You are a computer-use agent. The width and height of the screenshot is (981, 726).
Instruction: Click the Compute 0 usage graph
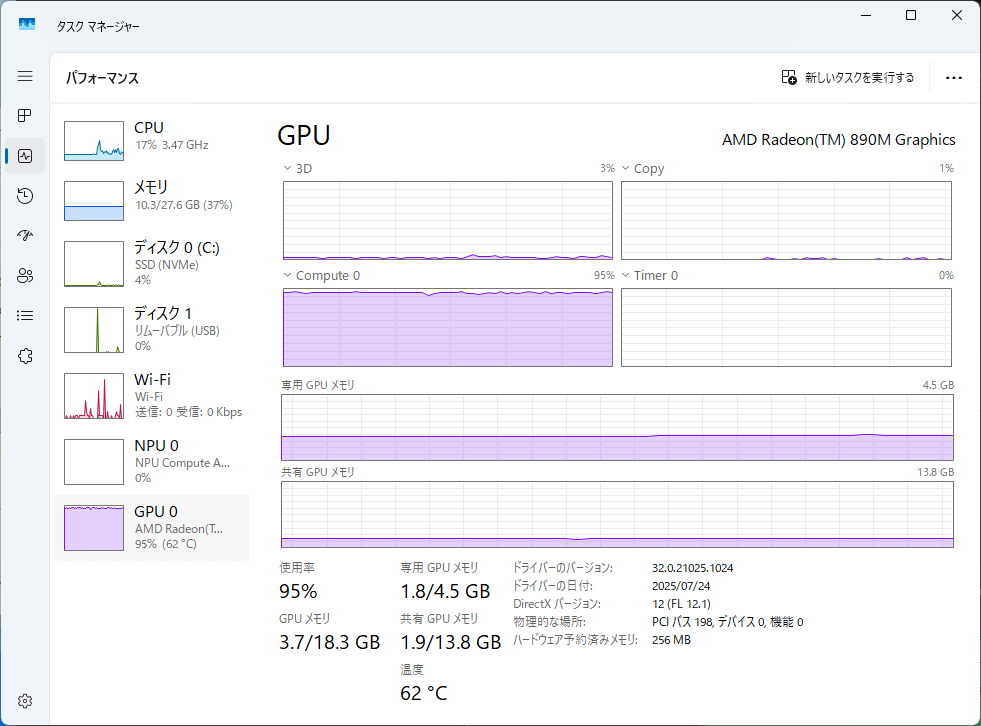448,327
